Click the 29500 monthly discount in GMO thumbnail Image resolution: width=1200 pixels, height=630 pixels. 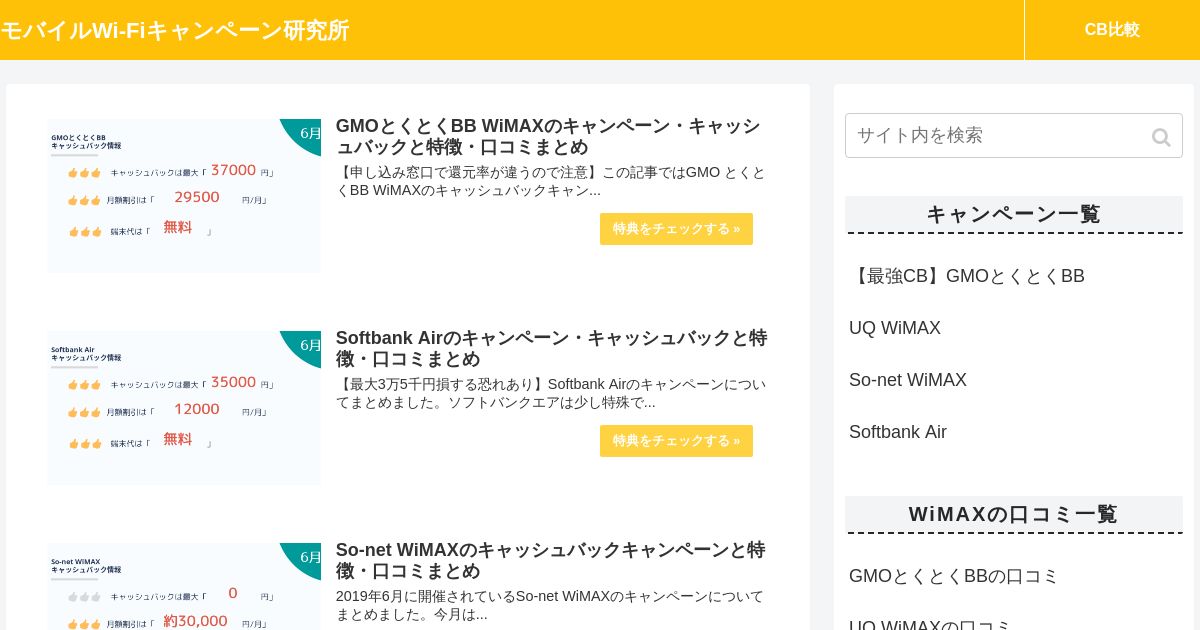point(197,197)
